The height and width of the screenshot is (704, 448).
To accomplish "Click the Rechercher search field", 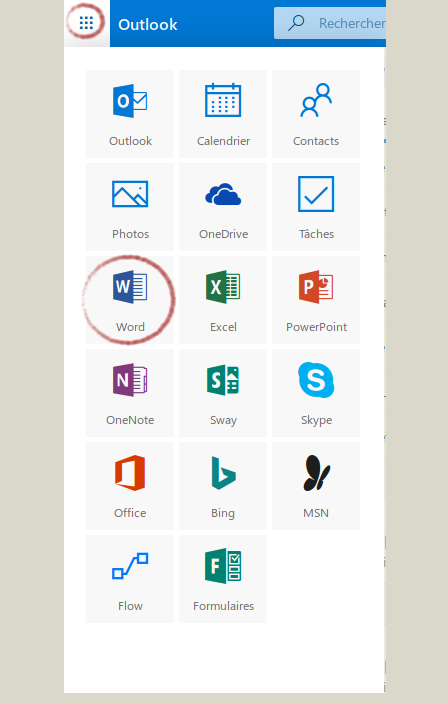I will (x=330, y=23).
